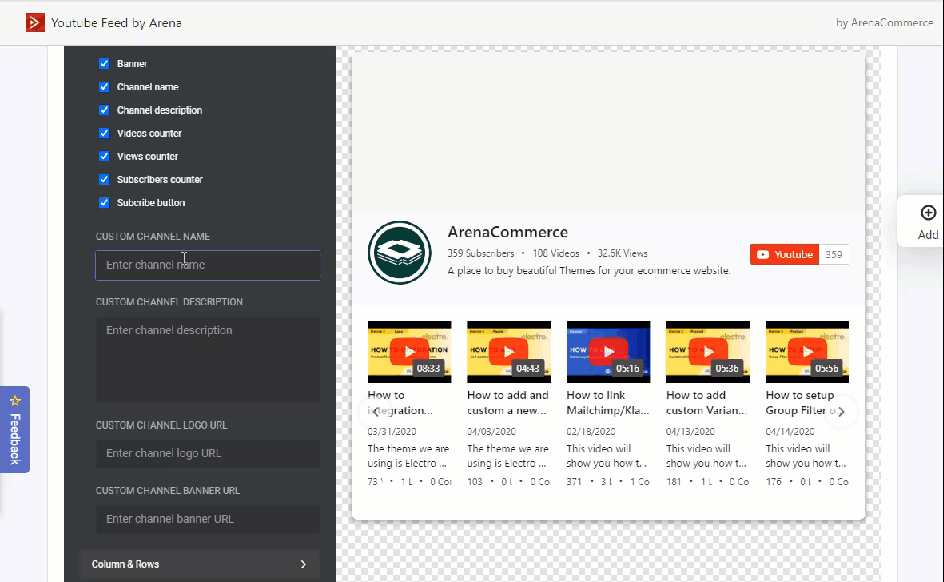
Task: Toggle the Channel description checkbox
Action: (104, 110)
